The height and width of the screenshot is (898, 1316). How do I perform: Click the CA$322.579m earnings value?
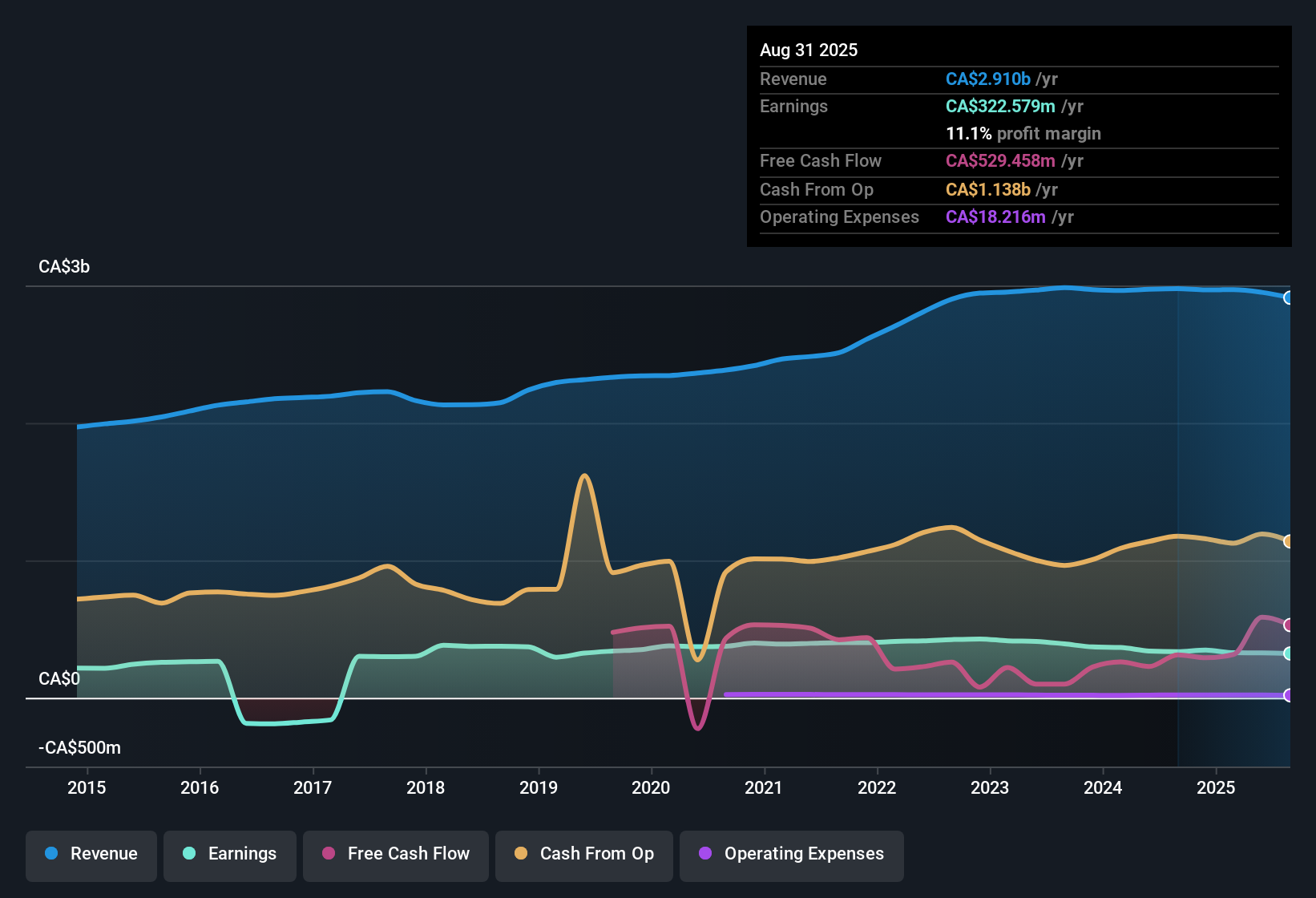point(1000,106)
